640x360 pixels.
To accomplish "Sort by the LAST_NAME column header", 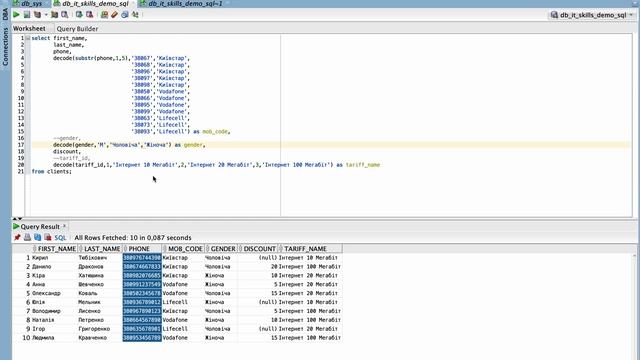I will [101, 249].
